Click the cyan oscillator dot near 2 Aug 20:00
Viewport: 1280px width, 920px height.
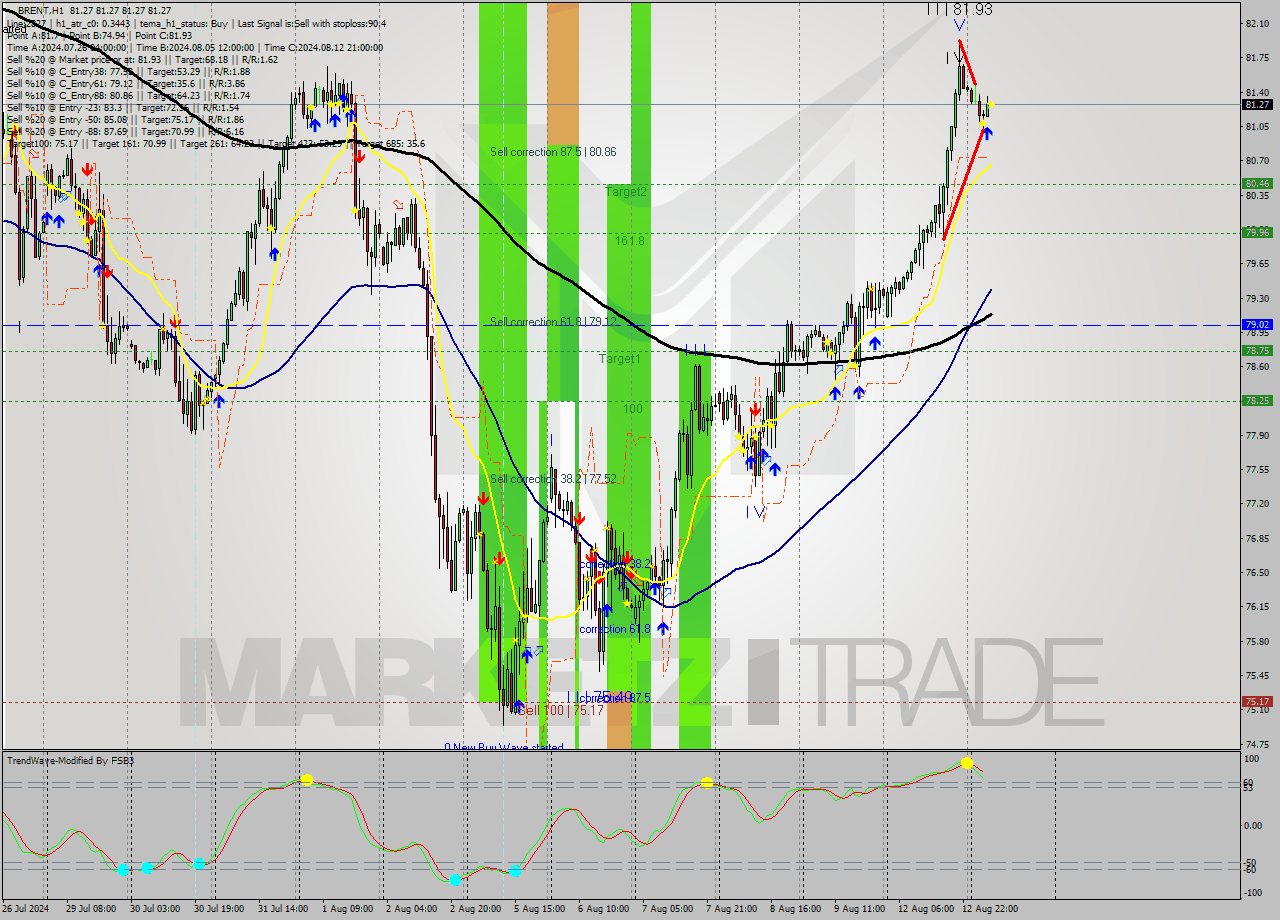pyautogui.click(x=455, y=880)
